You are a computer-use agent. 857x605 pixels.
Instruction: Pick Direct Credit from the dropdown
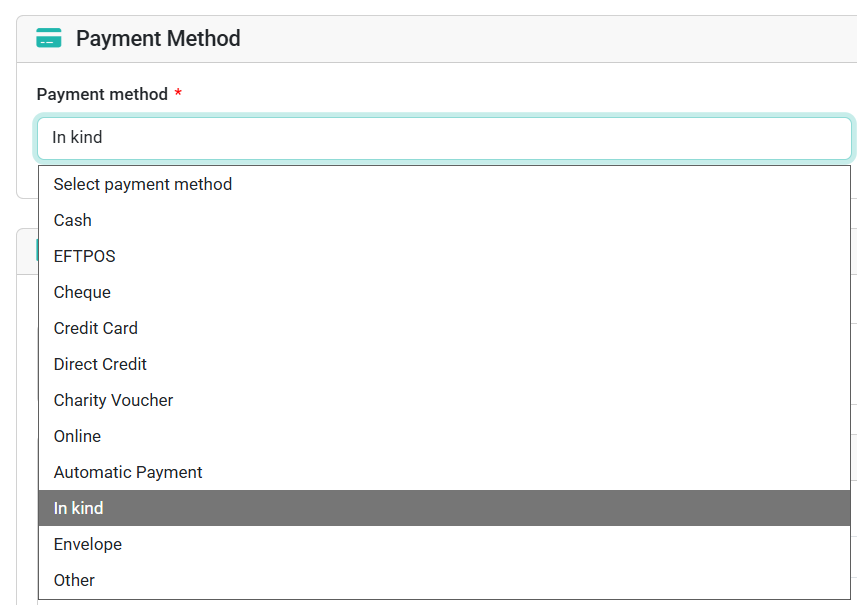444,365
